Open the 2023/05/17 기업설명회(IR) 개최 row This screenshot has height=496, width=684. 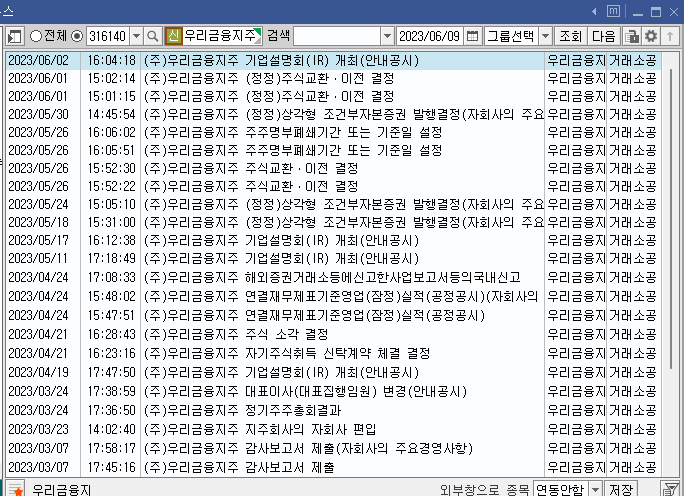(333, 240)
